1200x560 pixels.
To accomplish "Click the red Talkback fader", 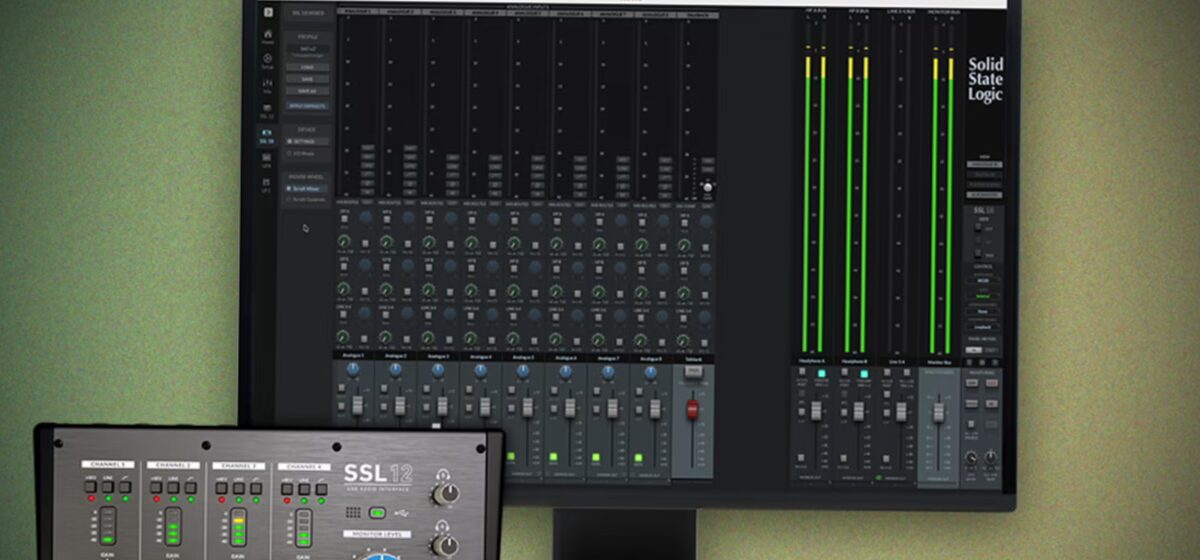I will click(693, 409).
